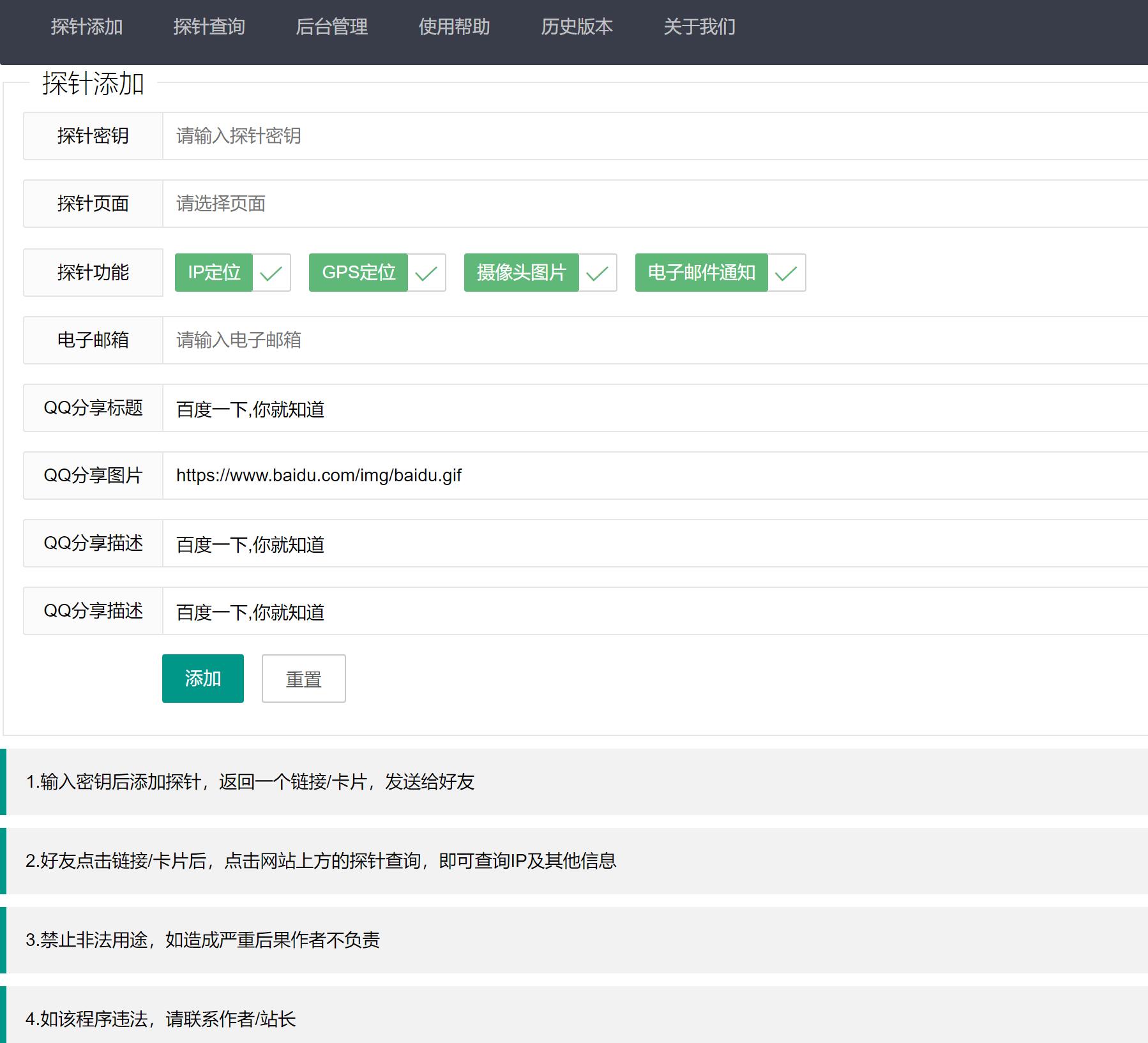1148x1043 pixels.
Task: Disable the GPS定位 feature
Action: point(358,273)
